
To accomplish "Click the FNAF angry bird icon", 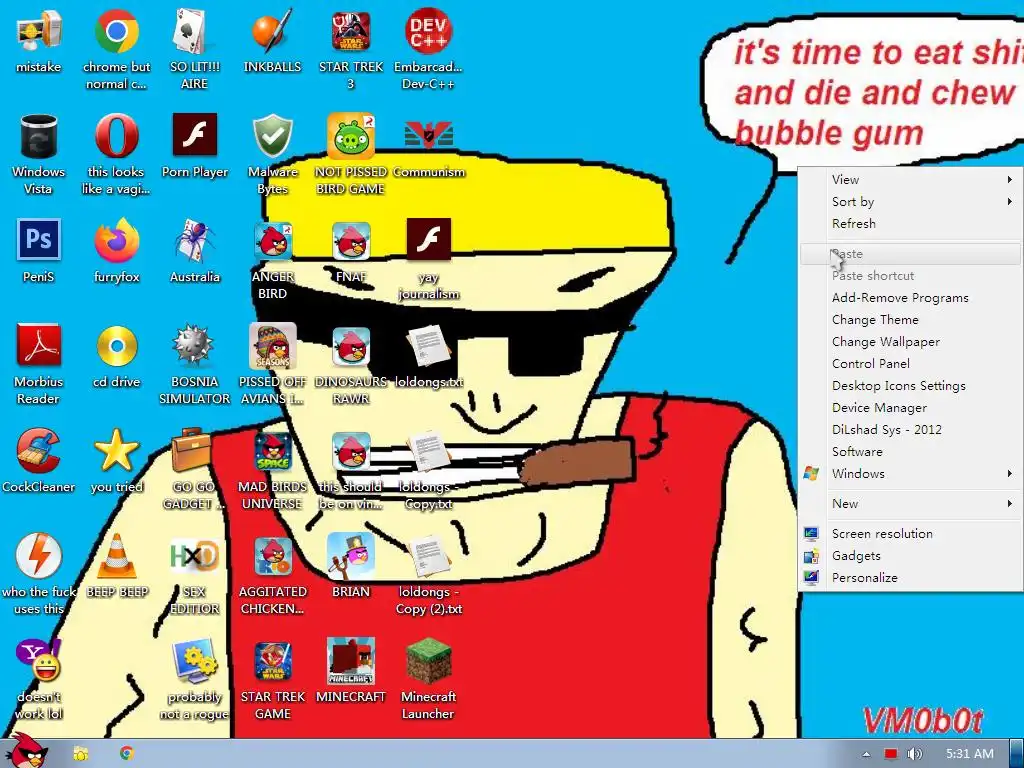I will (351, 251).
